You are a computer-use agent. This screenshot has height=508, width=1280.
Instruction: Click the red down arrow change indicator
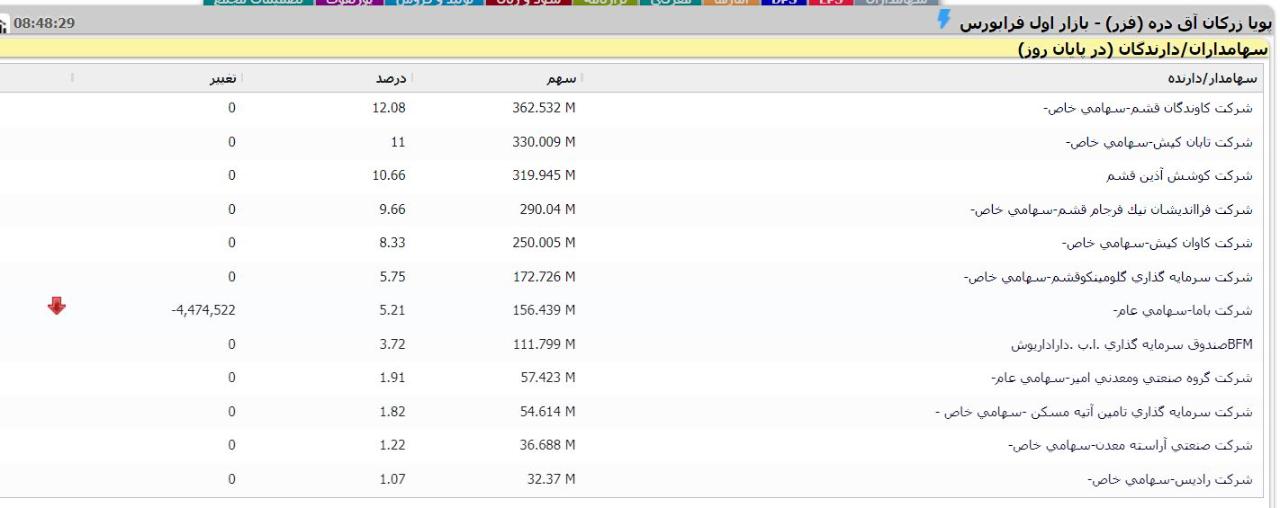(57, 307)
